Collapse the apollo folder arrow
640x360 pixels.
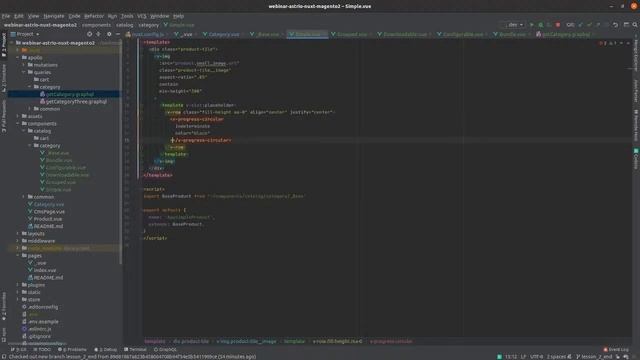(x=18, y=58)
